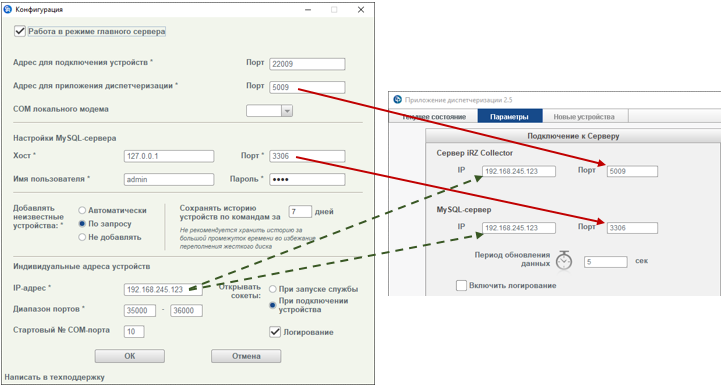Choose При запуске службы socket option
This screenshot has width=723, height=386.
click(273, 289)
